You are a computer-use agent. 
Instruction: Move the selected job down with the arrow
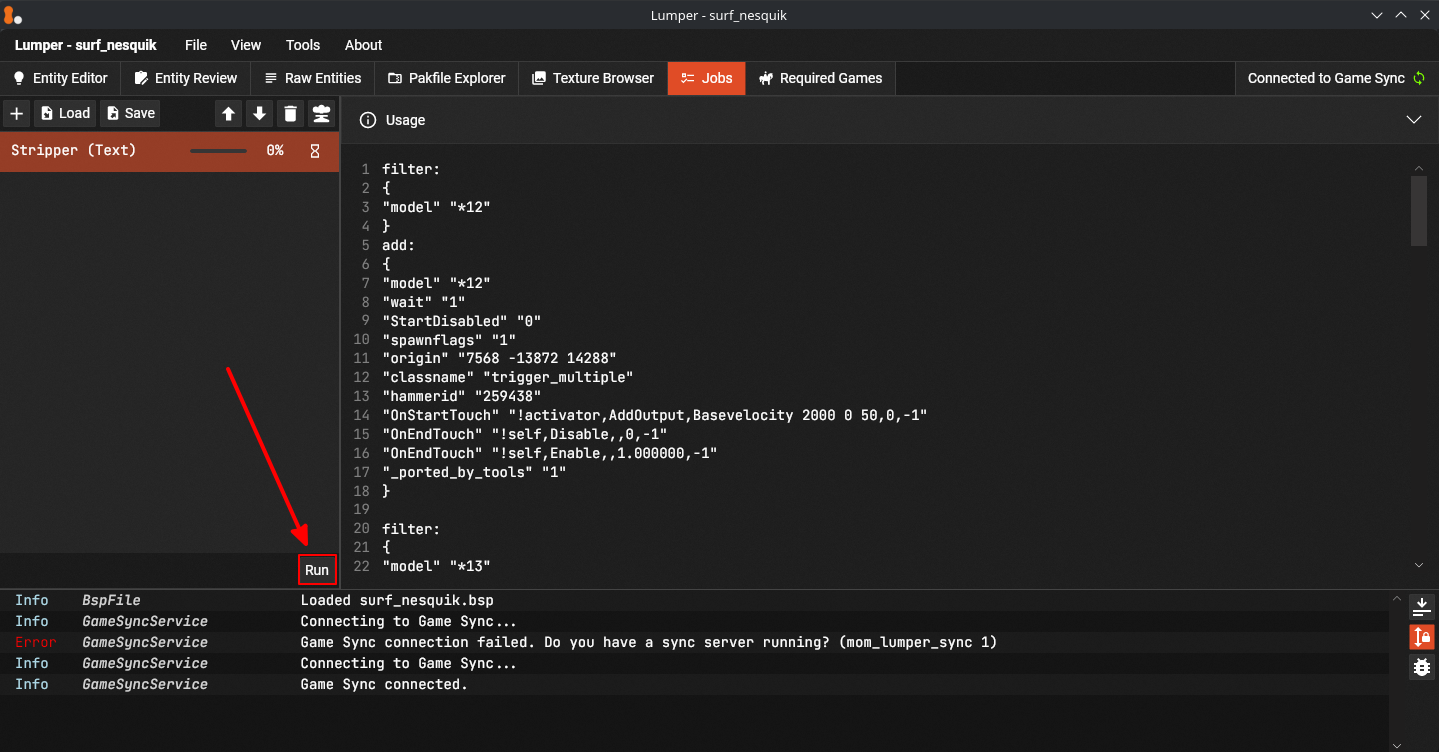pyautogui.click(x=259, y=113)
